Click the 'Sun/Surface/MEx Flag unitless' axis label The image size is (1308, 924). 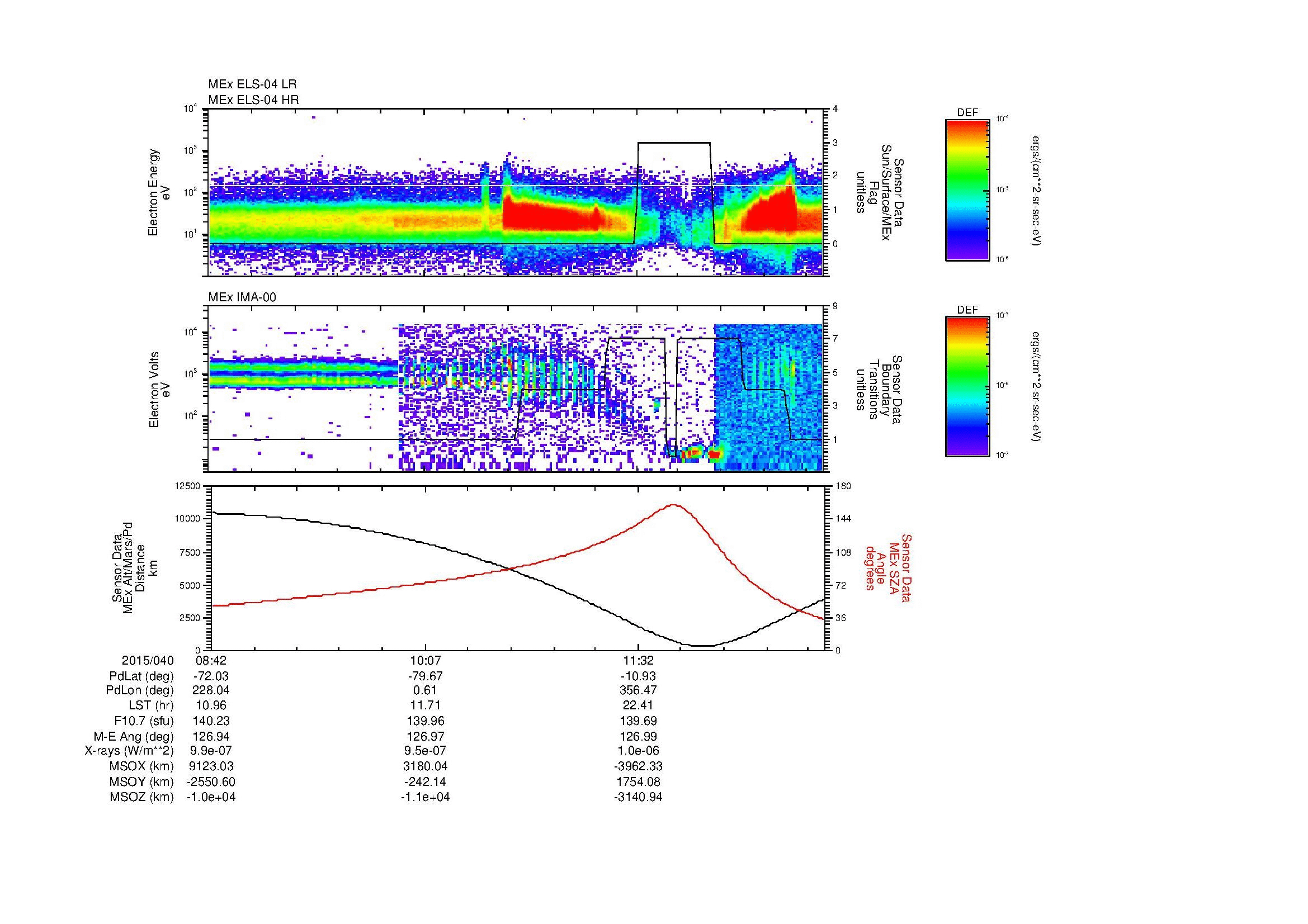tap(879, 192)
